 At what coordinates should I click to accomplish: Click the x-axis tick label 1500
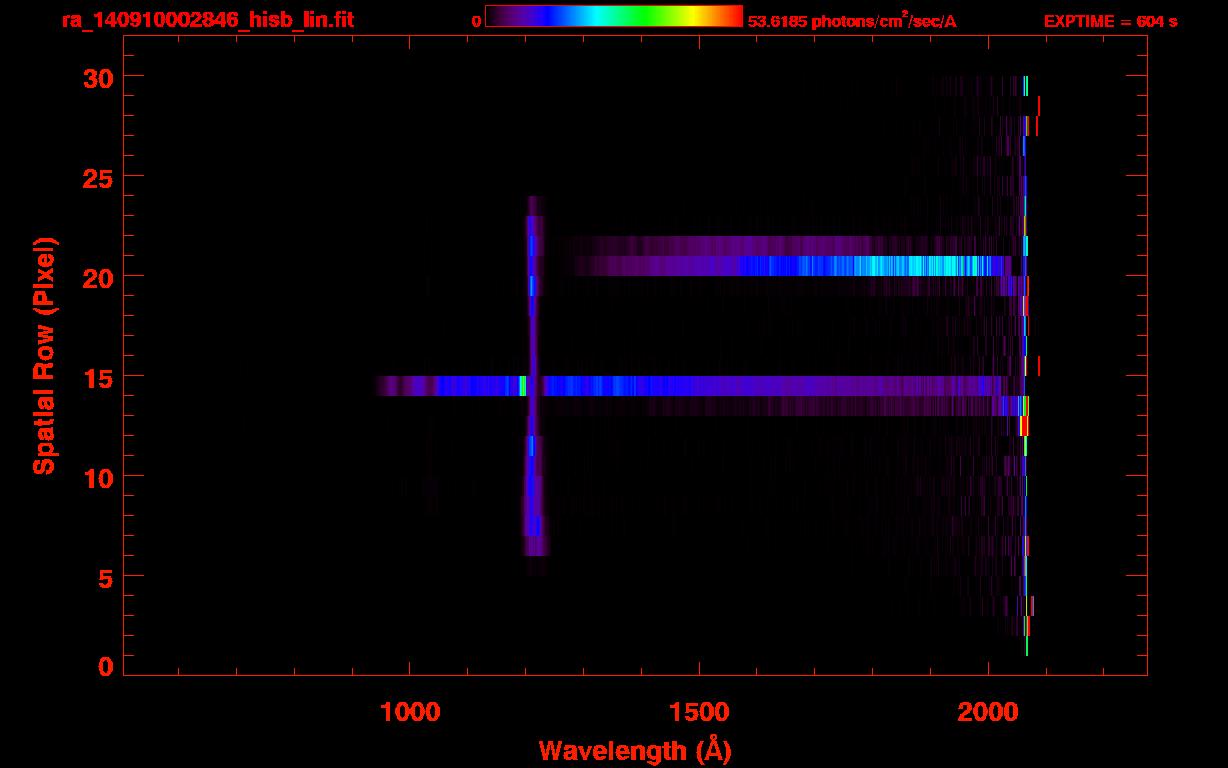pyautogui.click(x=698, y=712)
